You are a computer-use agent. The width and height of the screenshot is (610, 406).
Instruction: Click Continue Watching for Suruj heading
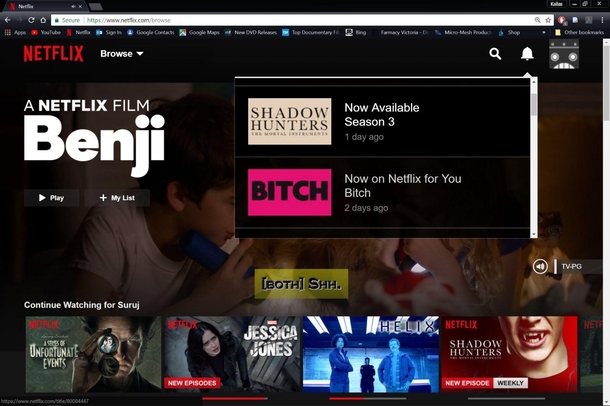click(x=82, y=305)
